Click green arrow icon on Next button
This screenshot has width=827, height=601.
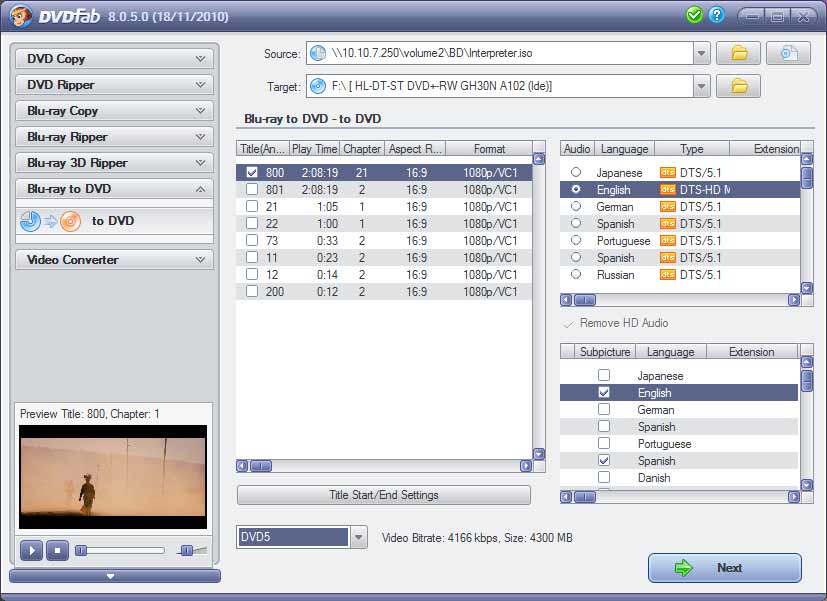click(x=684, y=568)
